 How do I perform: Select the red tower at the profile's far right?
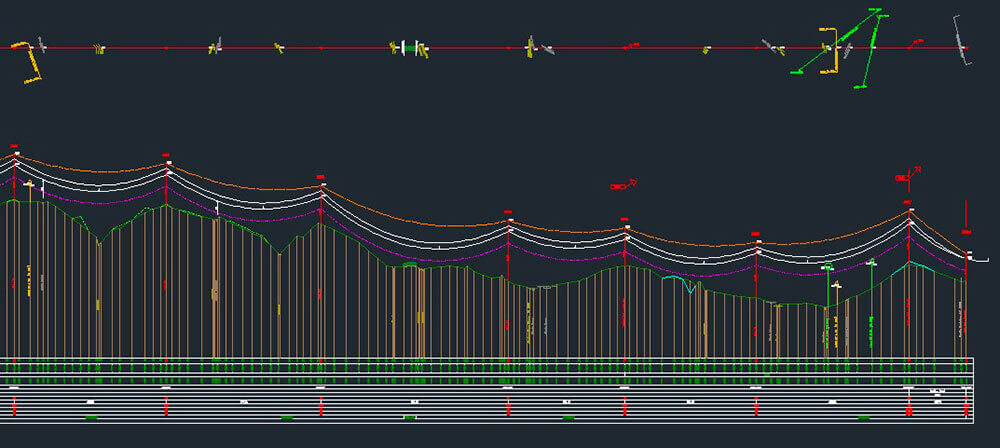point(966,300)
